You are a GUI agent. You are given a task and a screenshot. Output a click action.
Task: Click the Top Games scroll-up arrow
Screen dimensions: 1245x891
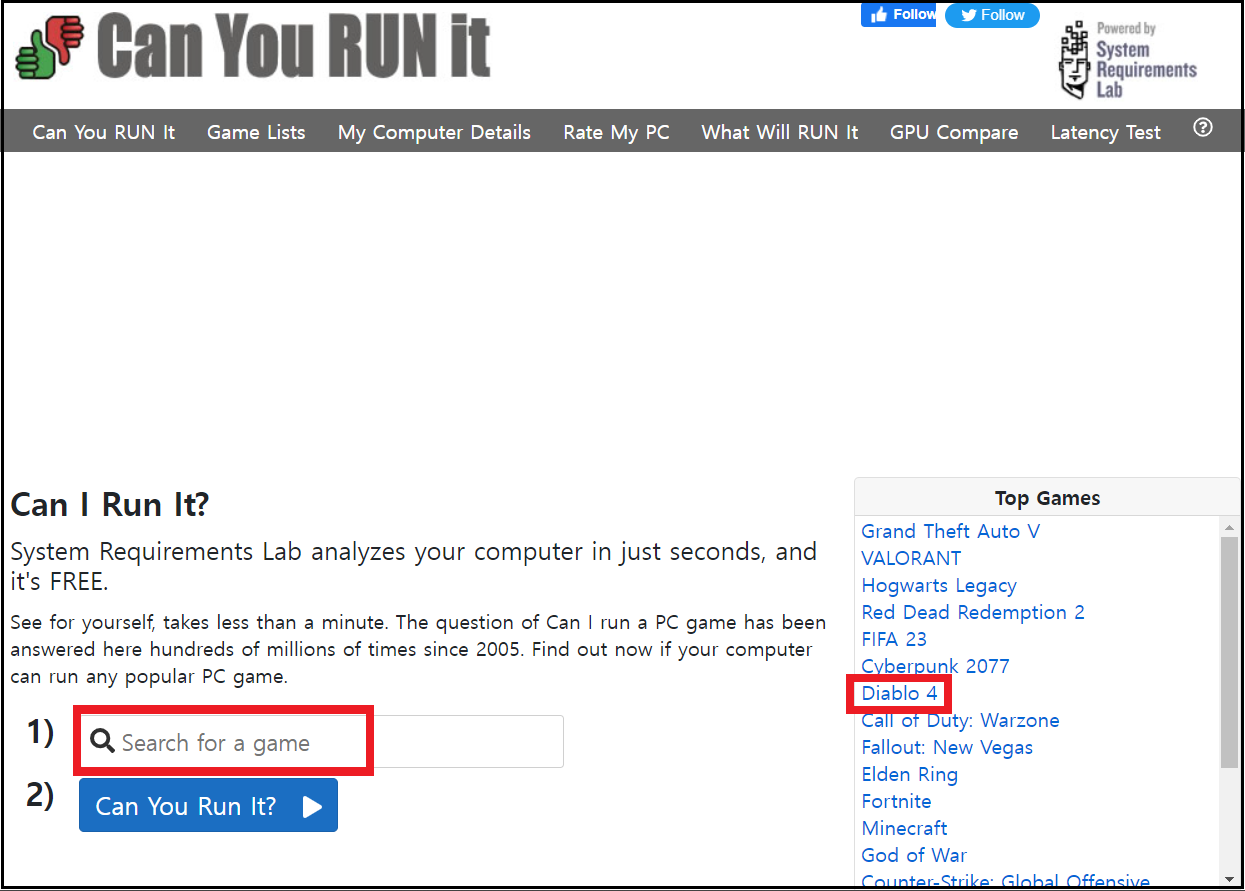point(1230,526)
